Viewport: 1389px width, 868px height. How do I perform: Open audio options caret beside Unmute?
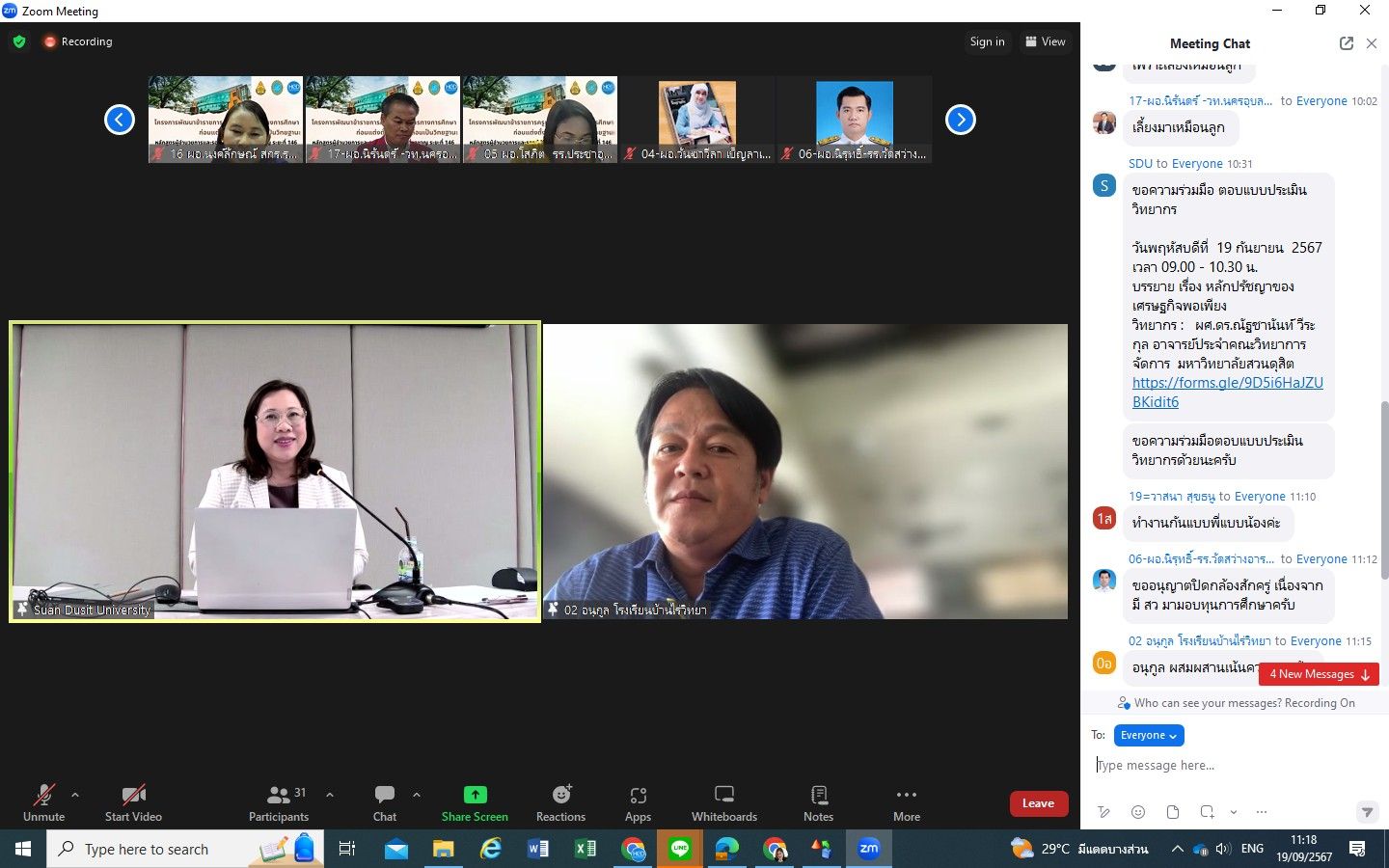coord(75,795)
